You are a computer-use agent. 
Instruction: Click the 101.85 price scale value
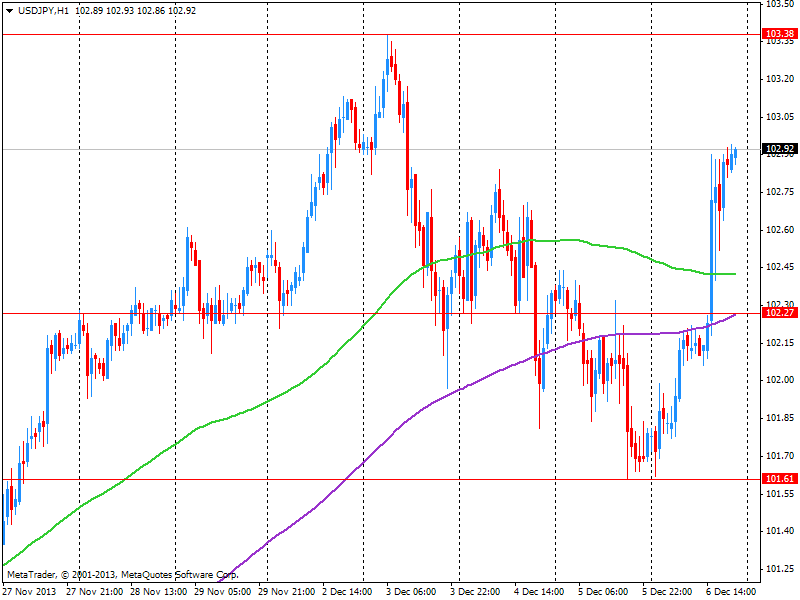pos(780,418)
